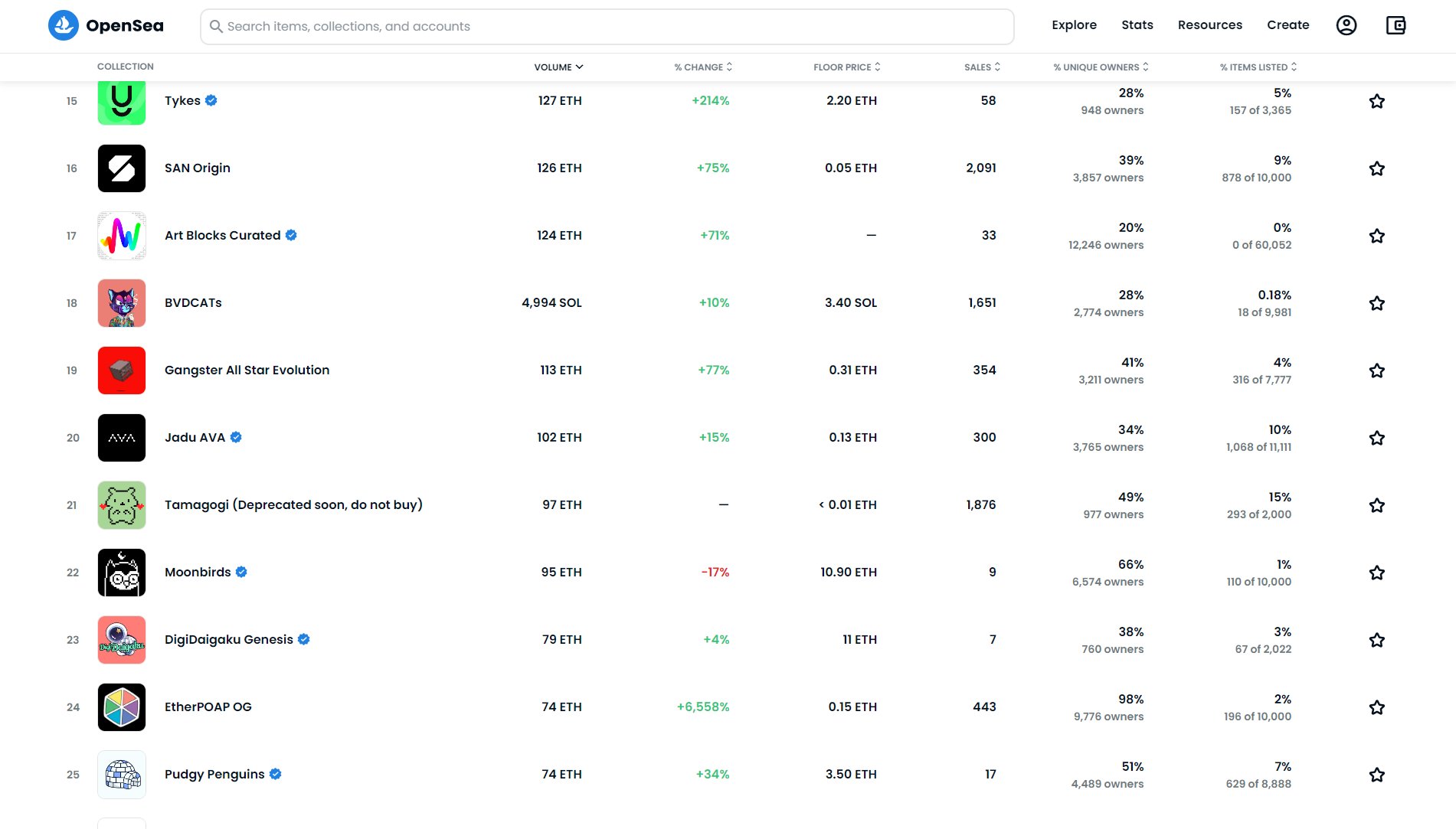Toggle watchlist star for BVDCATs
Viewport: 1456px width, 829px height.
coord(1377,303)
